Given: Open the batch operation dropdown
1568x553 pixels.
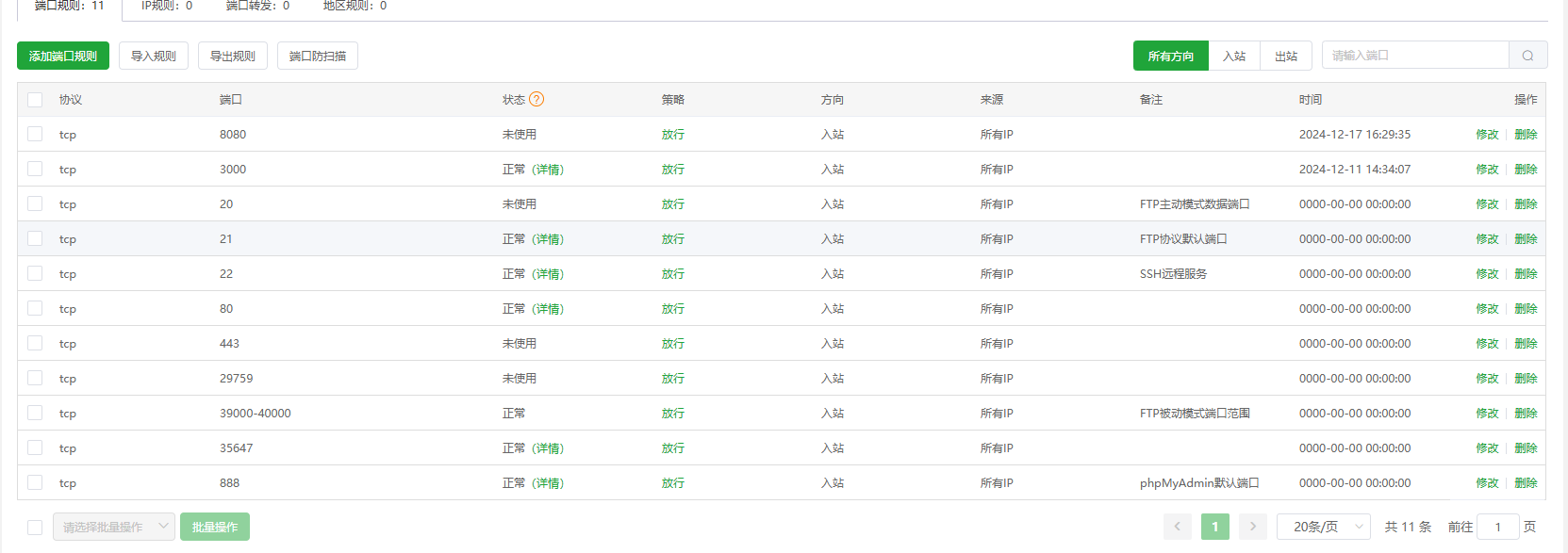Looking at the screenshot, I should [x=114, y=527].
